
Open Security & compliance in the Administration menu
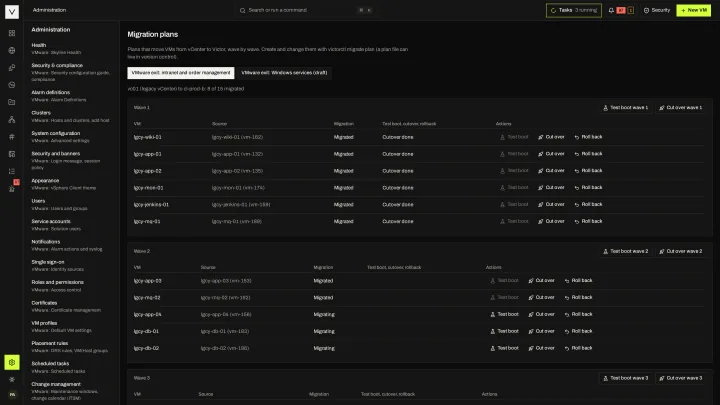71,72
